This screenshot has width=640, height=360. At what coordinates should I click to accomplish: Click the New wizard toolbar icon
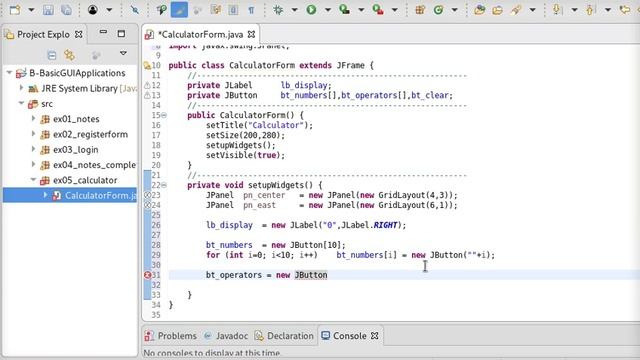(15, 10)
